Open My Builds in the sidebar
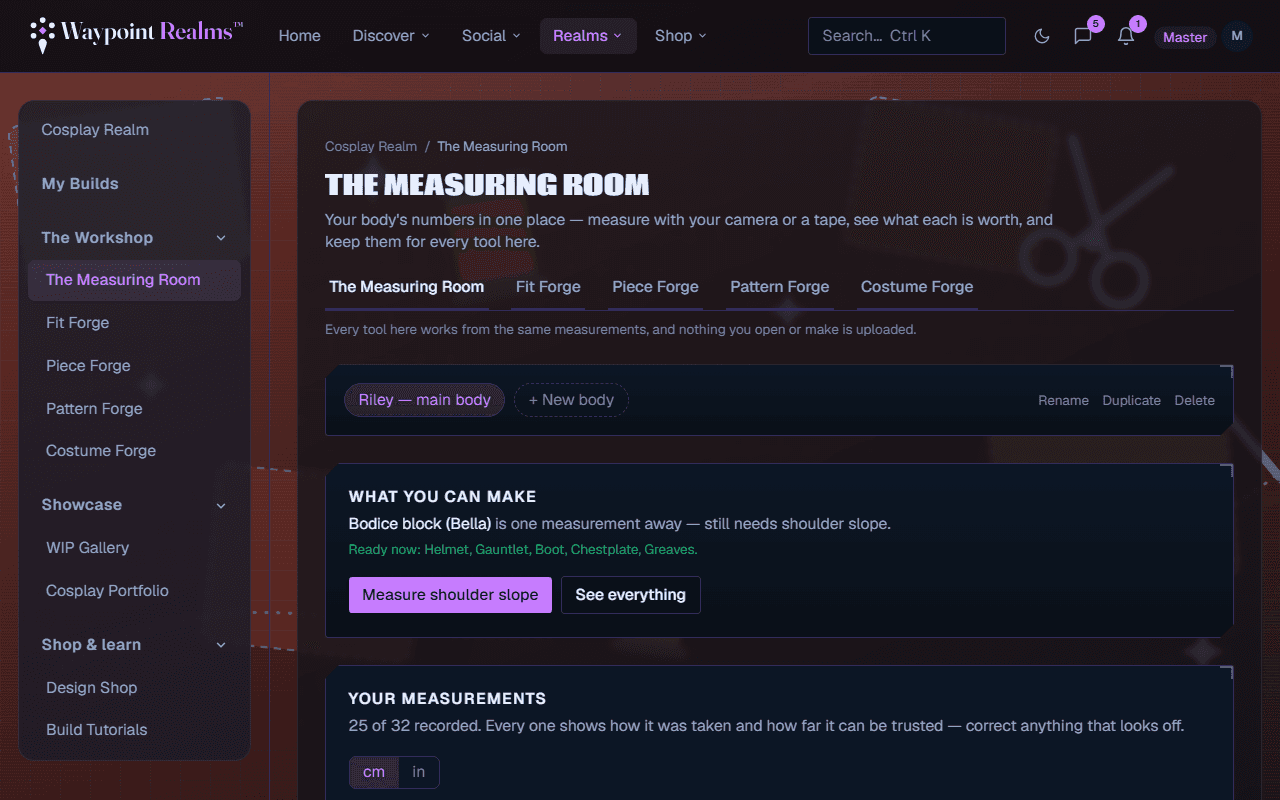 [135, 184]
